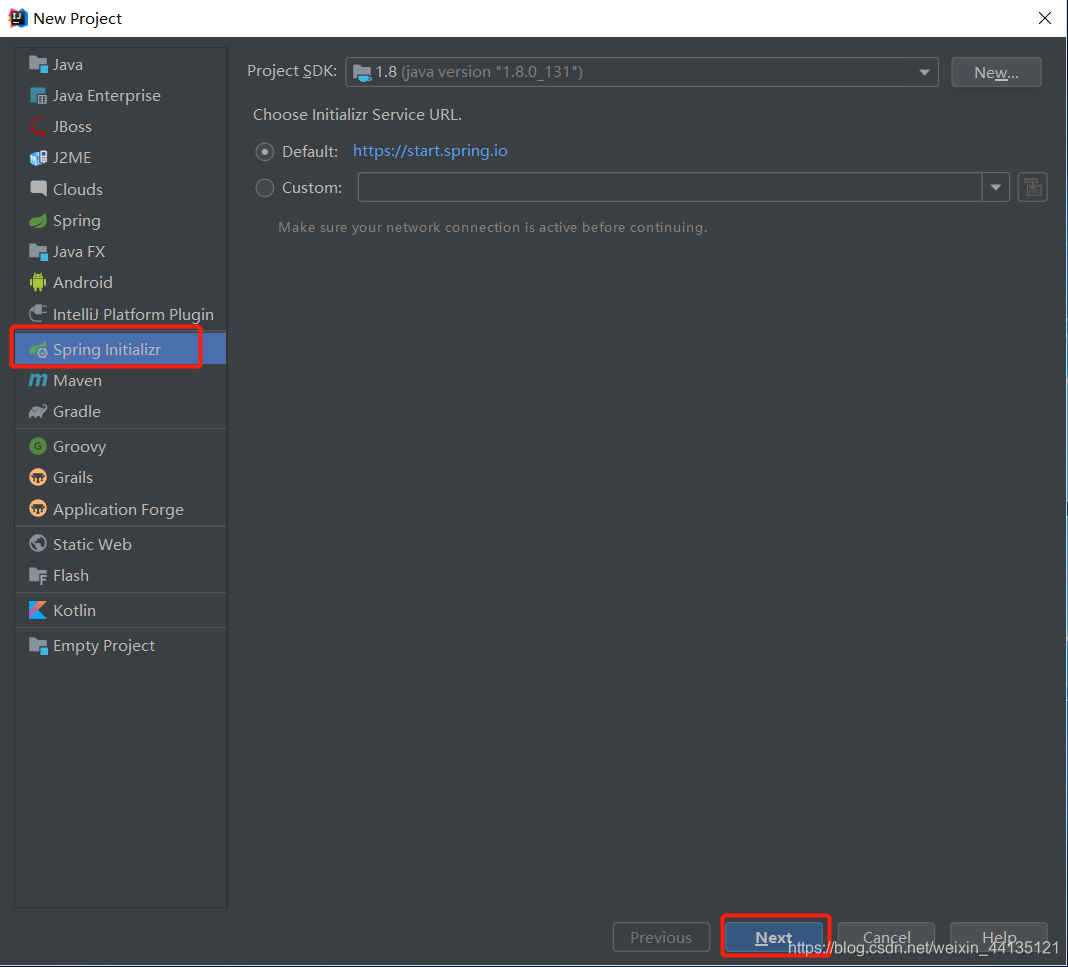Click the Kotlin K icon
This screenshot has height=967, width=1068.
coord(38,610)
